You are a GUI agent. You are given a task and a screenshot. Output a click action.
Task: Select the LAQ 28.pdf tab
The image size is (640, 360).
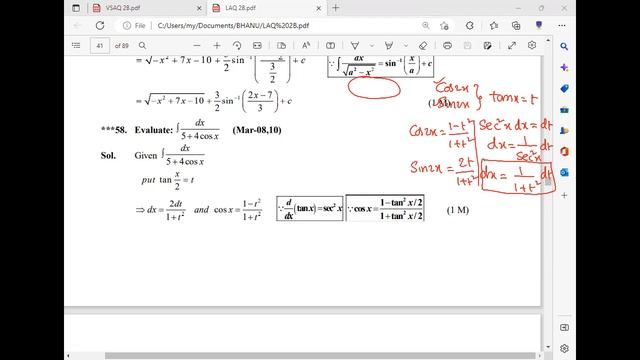(x=267, y=8)
